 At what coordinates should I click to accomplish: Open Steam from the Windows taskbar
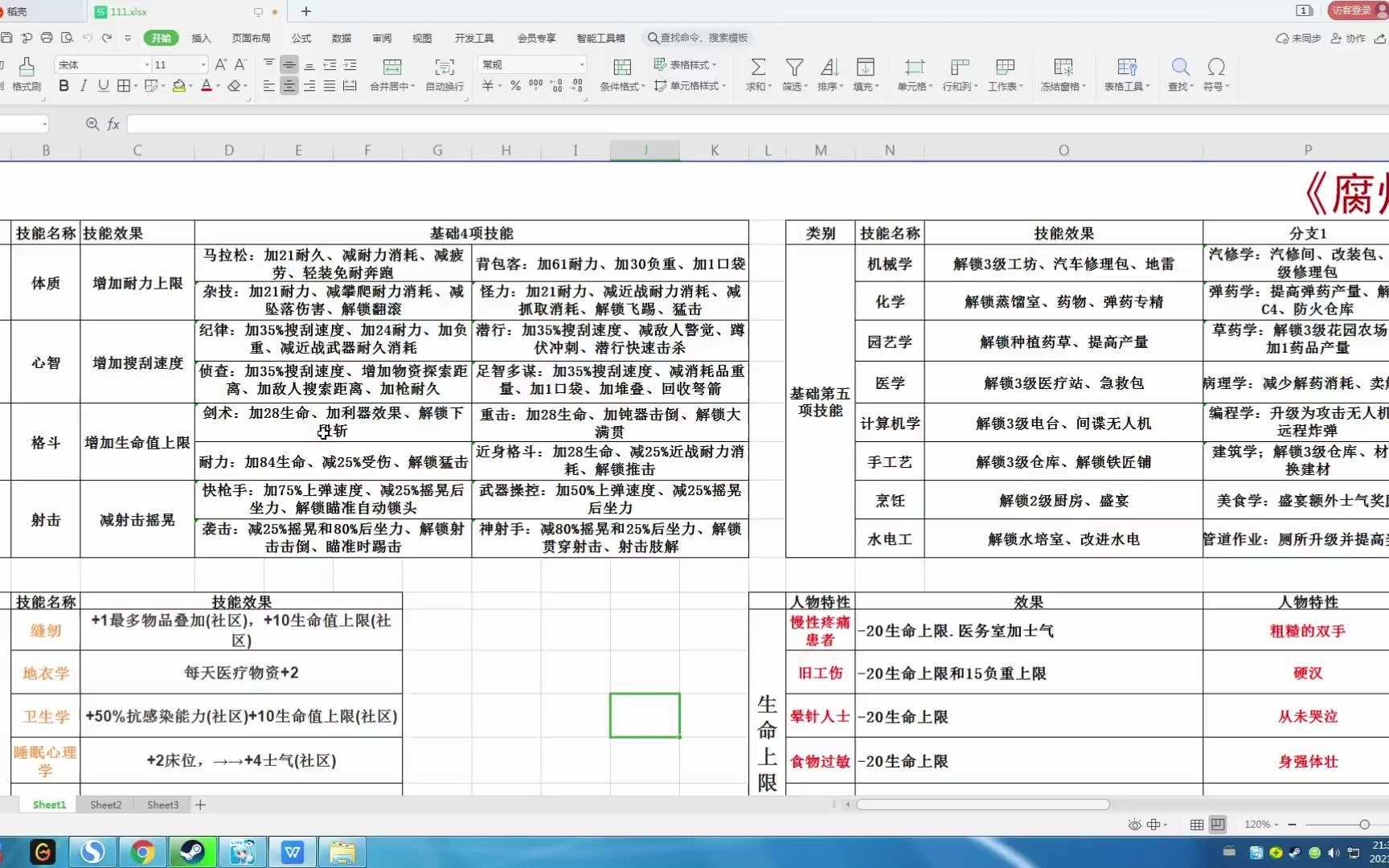(x=192, y=852)
